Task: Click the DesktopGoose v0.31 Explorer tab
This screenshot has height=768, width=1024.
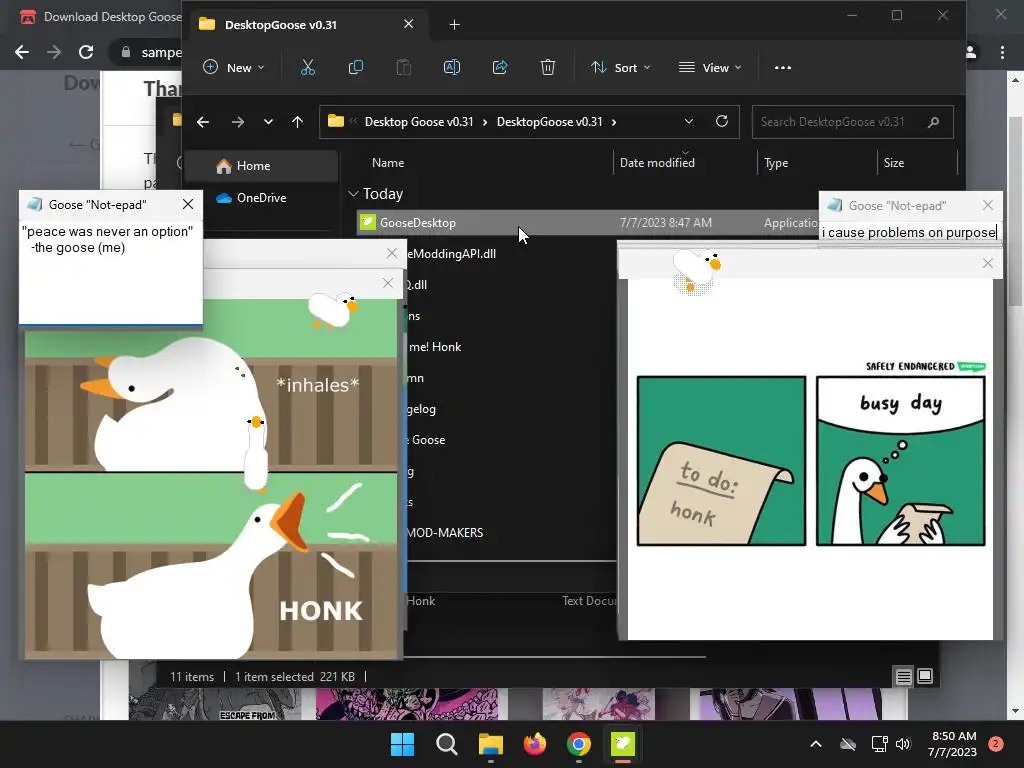Action: (x=307, y=25)
